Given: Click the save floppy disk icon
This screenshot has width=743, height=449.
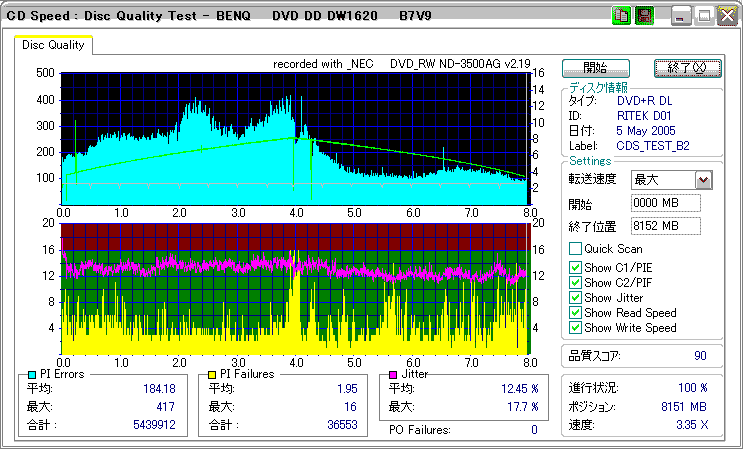Looking at the screenshot, I should pyautogui.click(x=644, y=16).
